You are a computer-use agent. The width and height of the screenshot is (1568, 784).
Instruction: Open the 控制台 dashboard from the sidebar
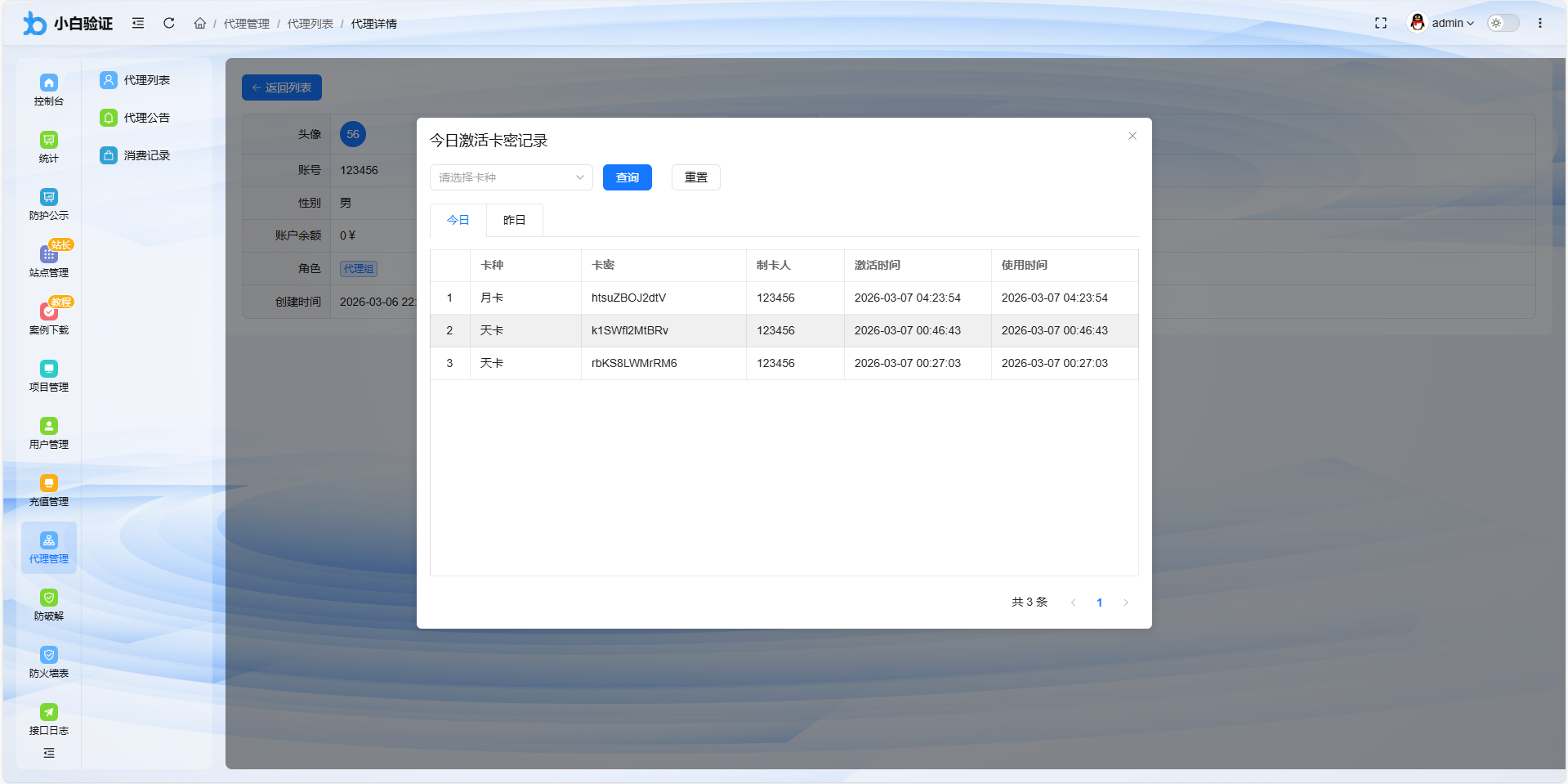click(x=48, y=89)
